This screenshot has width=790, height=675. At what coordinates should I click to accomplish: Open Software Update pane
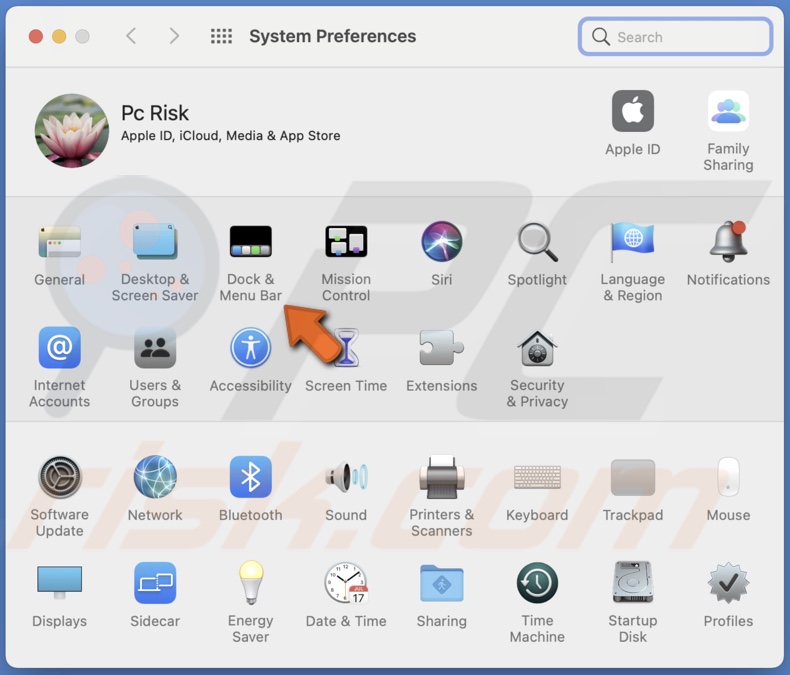pos(60,477)
